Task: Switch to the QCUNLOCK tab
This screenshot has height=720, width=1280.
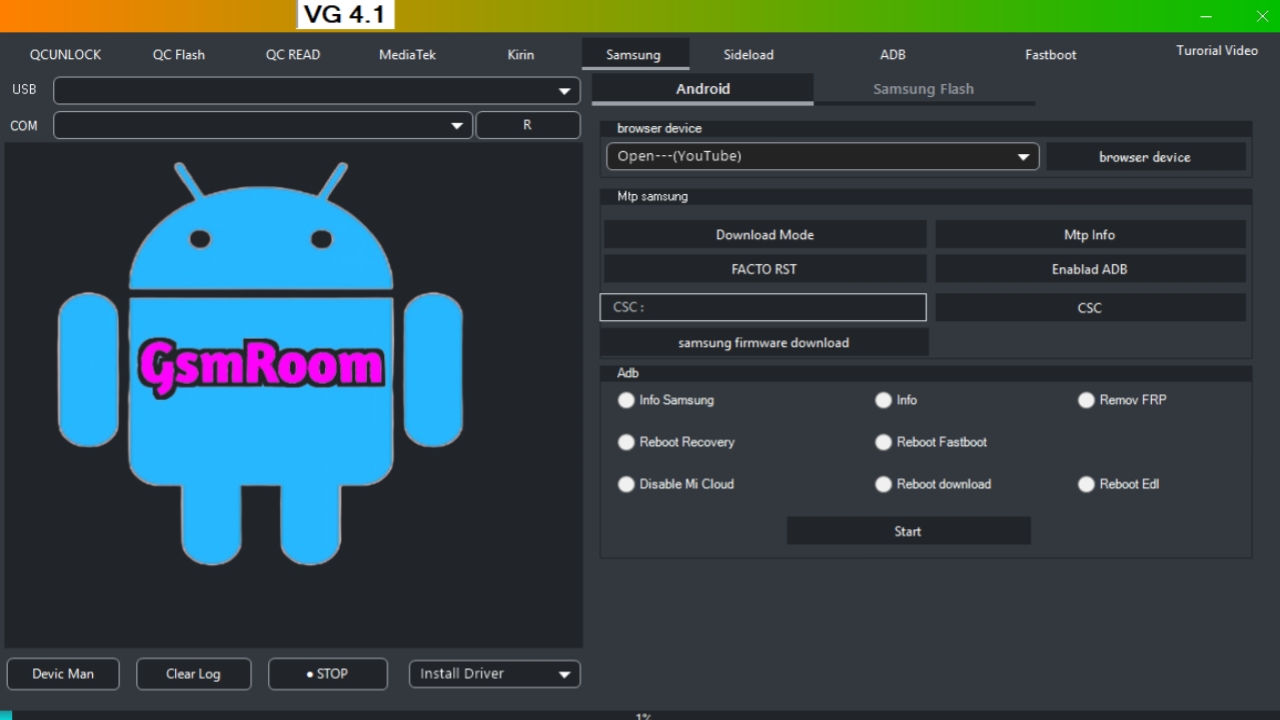Action: (65, 55)
